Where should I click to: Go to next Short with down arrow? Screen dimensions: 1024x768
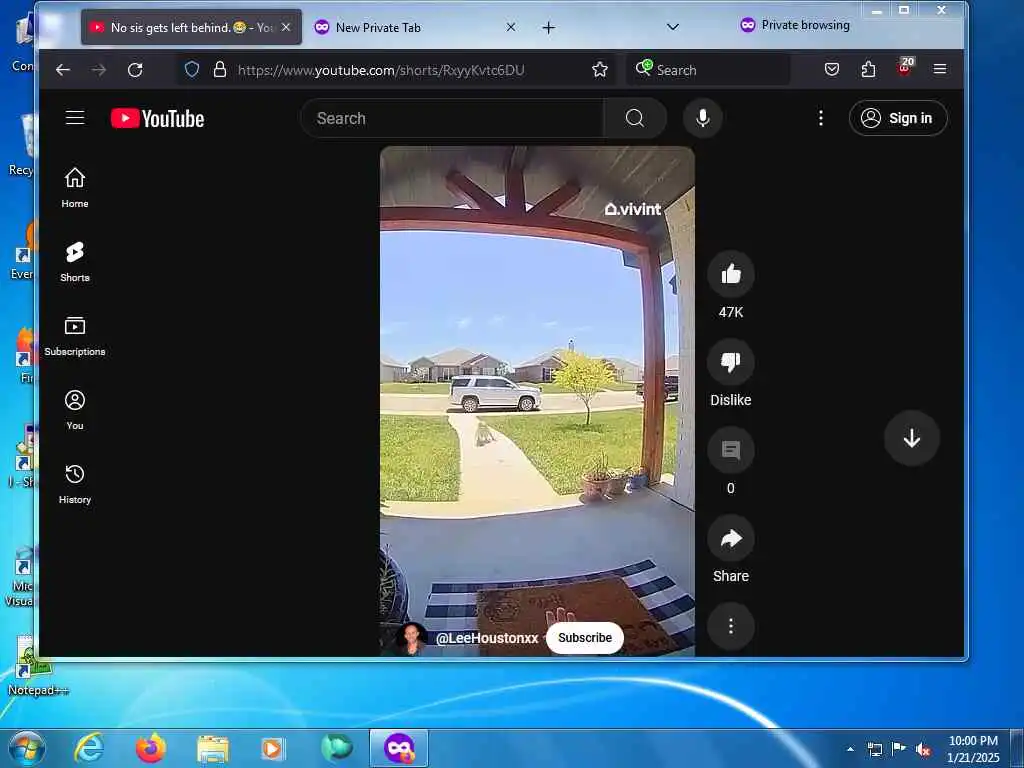[912, 438]
